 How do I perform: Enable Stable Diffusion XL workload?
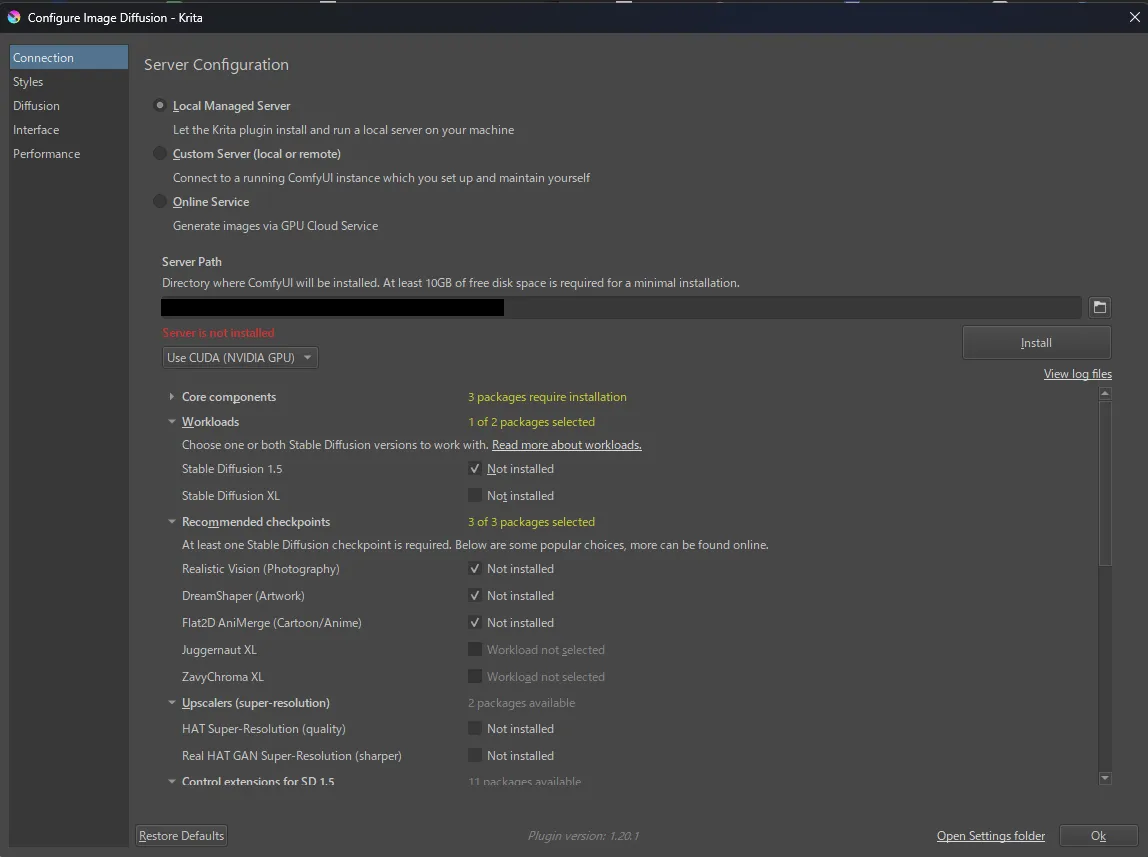[474, 495]
